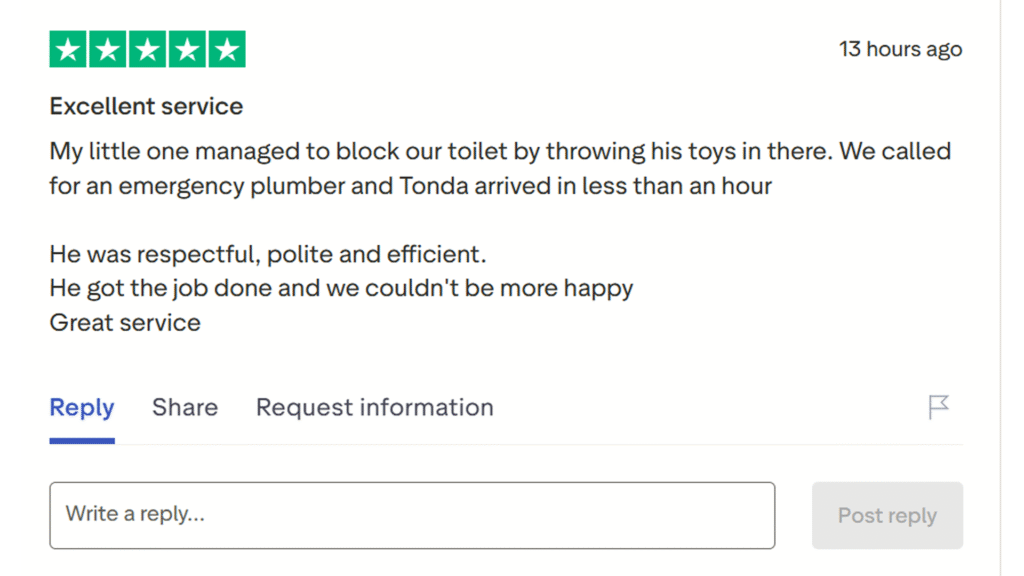Viewport: 1024px width, 576px height.
Task: Flag this review with the flag icon
Action: click(938, 407)
